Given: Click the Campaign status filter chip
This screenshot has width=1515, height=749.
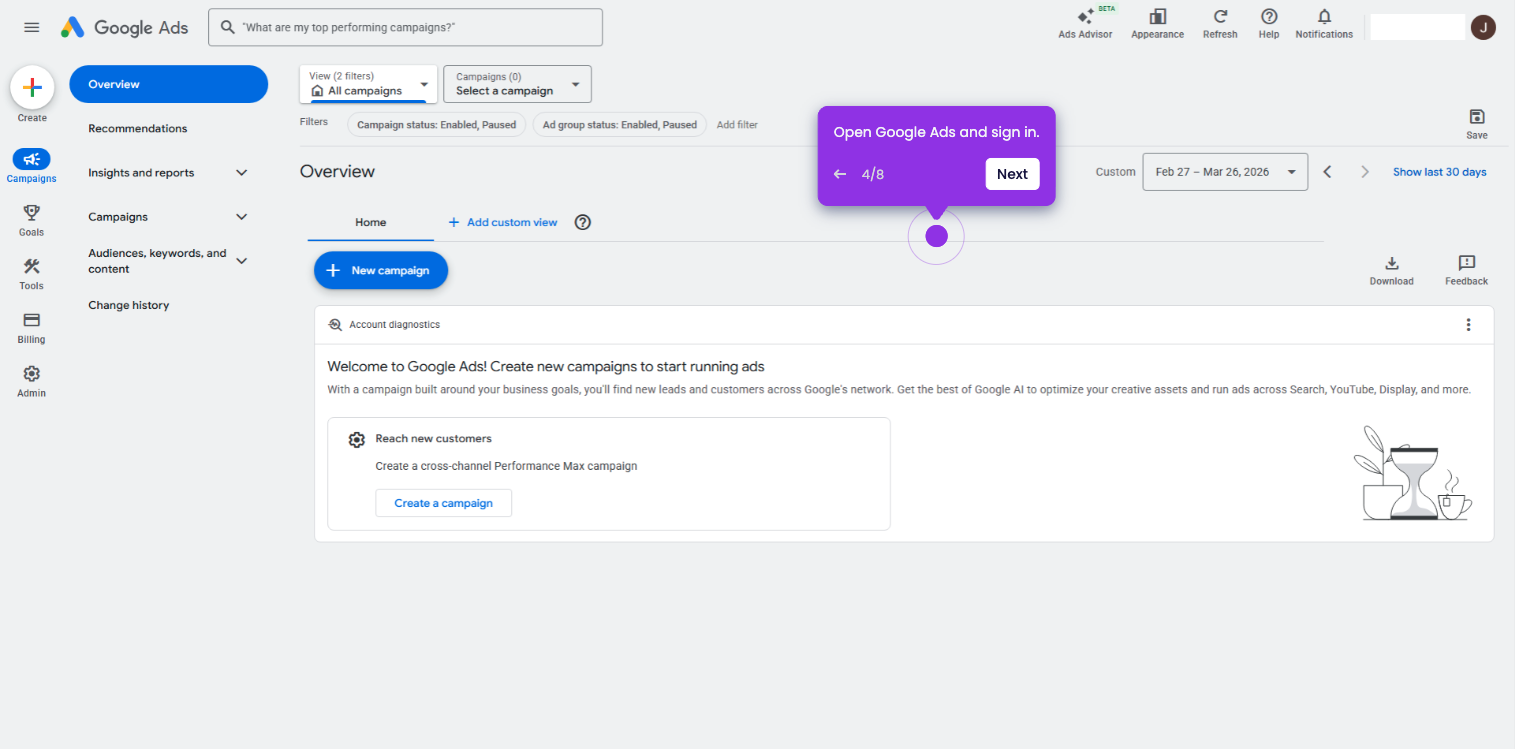Looking at the screenshot, I should coord(437,125).
